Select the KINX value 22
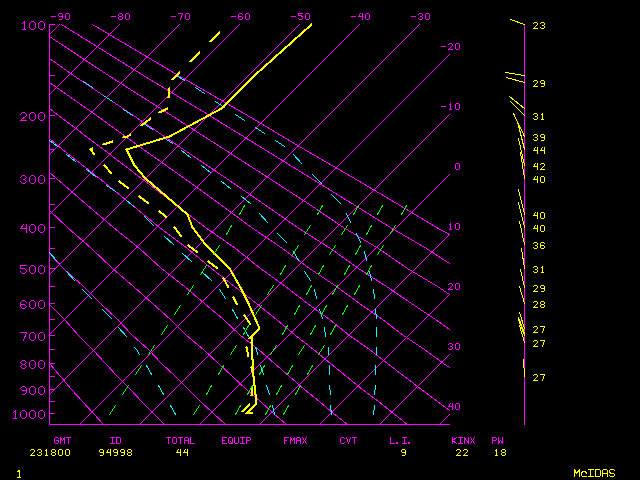This screenshot has width=640, height=480. 461,453
